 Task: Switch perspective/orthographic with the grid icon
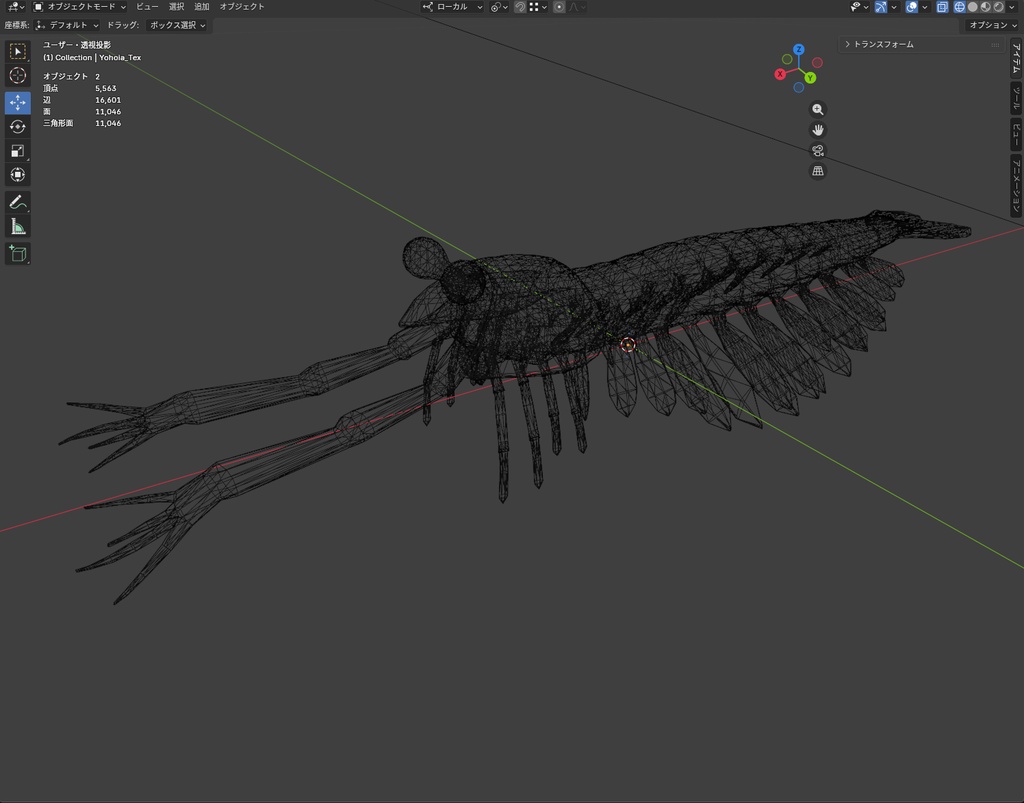(x=818, y=171)
